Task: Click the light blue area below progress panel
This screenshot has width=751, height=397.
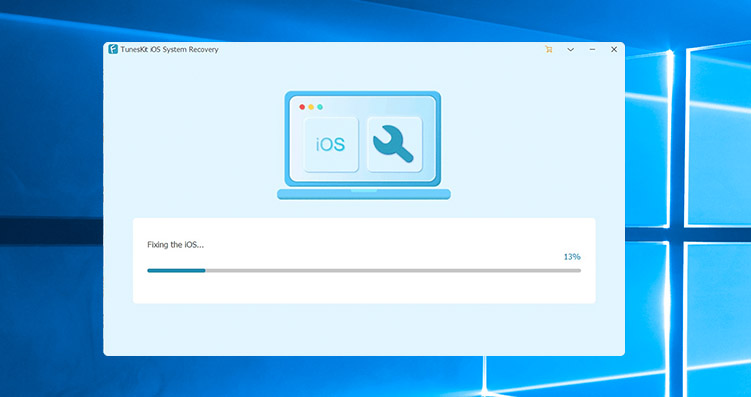Action: click(x=364, y=329)
